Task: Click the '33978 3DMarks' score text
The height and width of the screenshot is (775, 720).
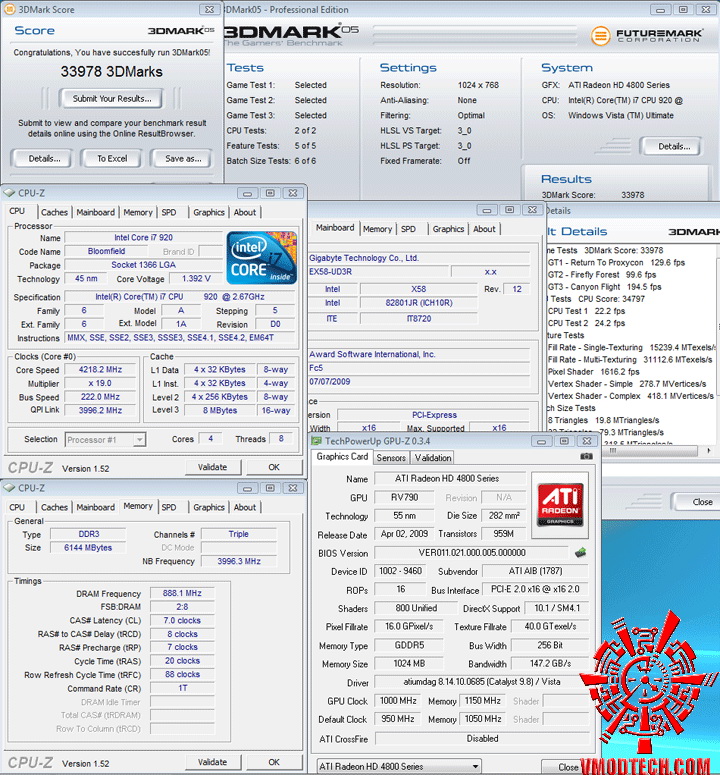Action: [112, 72]
